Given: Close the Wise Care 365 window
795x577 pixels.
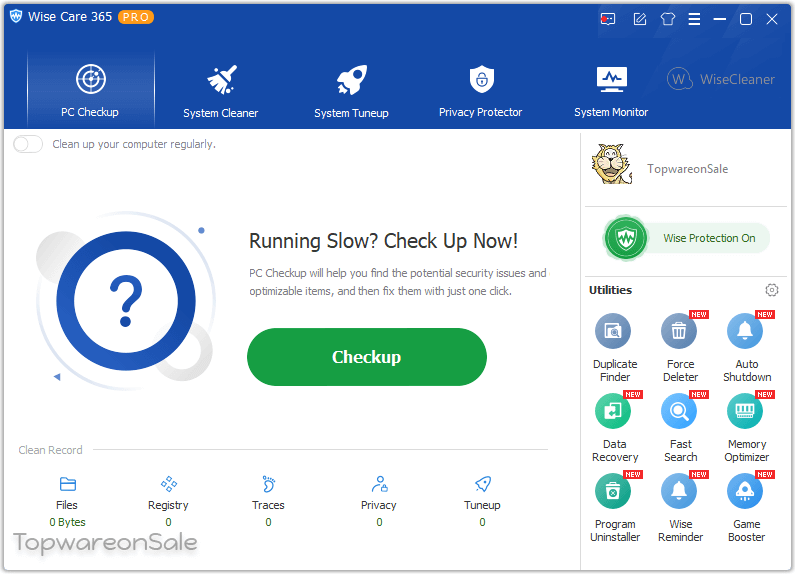Looking at the screenshot, I should click(x=772, y=19).
